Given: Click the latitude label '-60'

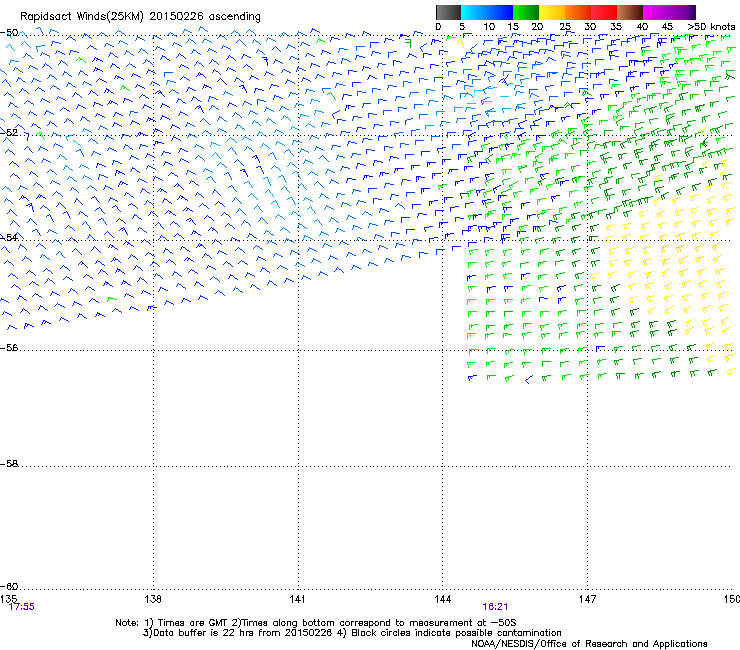Looking at the screenshot, I should pyautogui.click(x=9, y=587).
